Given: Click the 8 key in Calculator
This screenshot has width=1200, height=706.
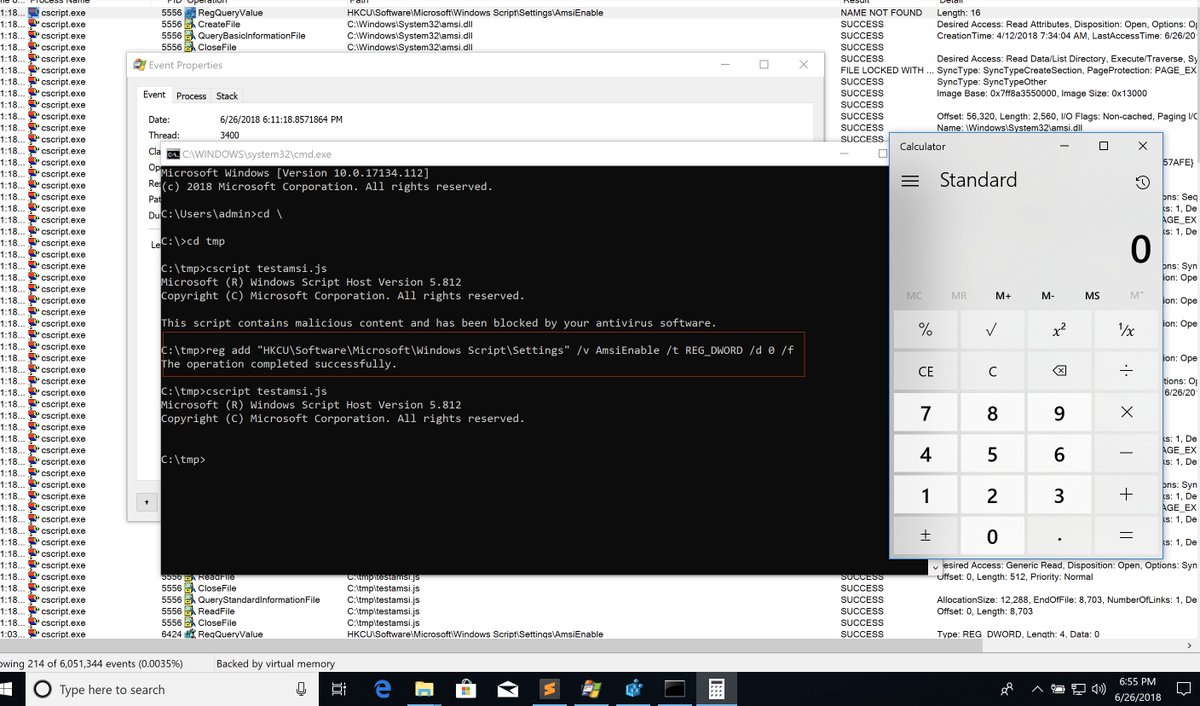Looking at the screenshot, I should 992,413.
